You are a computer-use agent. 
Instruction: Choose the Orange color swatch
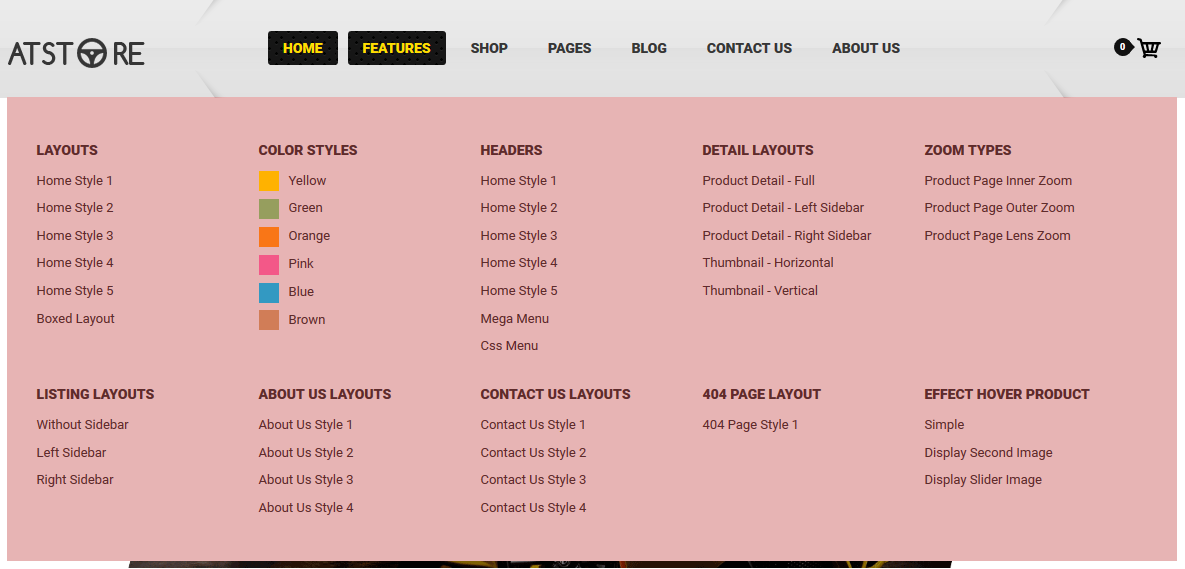click(x=269, y=236)
